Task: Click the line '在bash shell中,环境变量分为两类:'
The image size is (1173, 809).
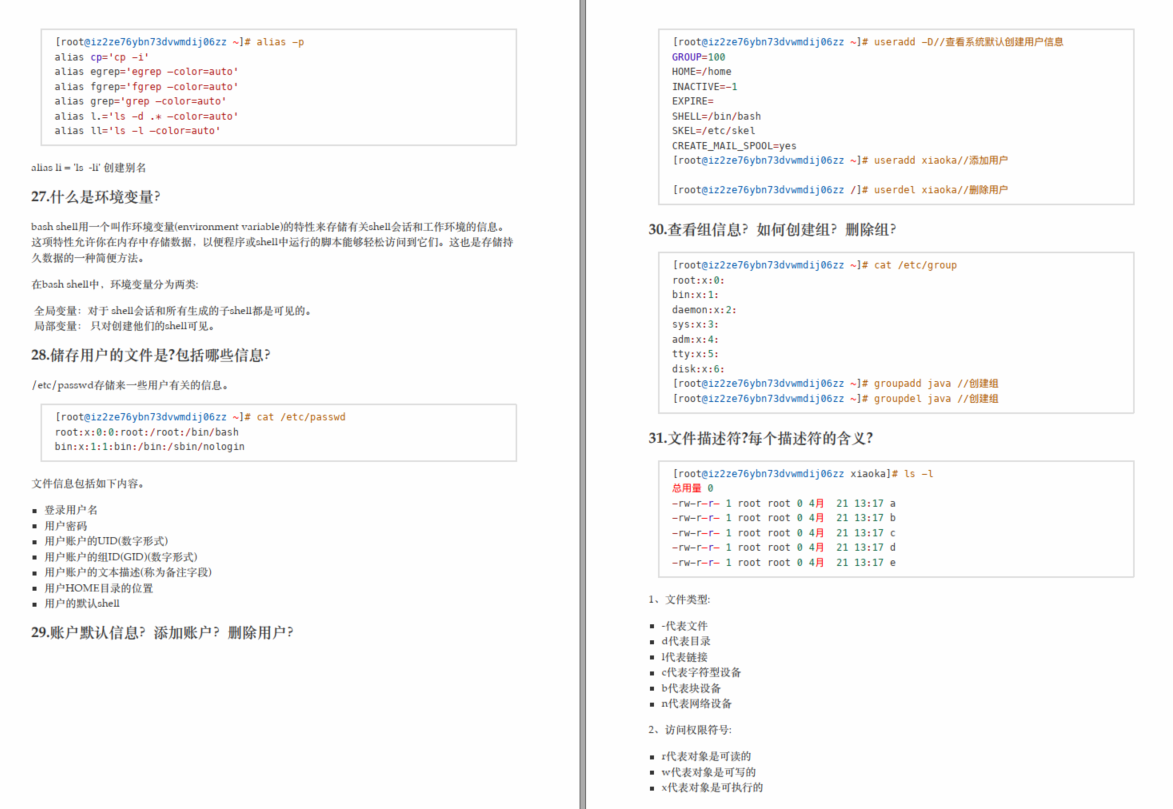Action: (x=114, y=284)
